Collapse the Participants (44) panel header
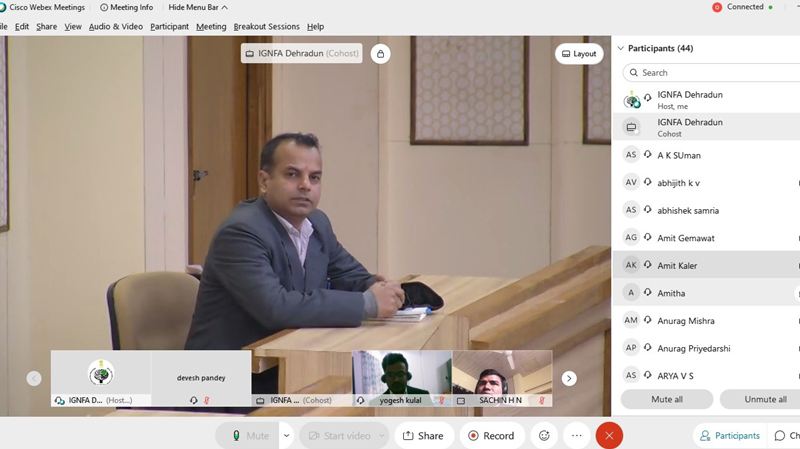Screen dimensions: 800x449 pyautogui.click(x=621, y=48)
